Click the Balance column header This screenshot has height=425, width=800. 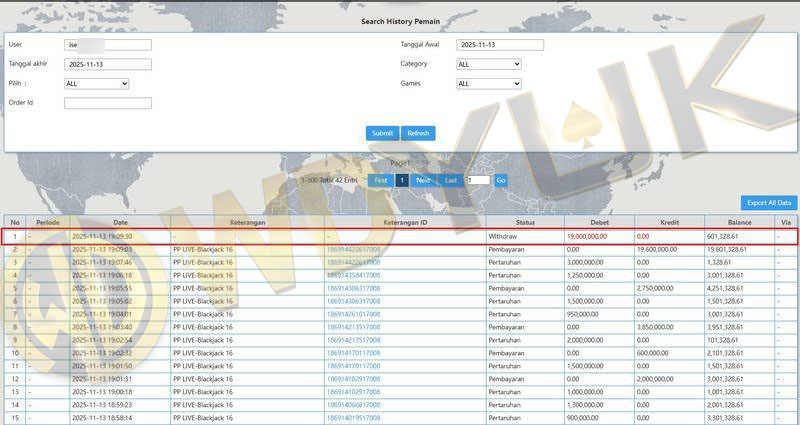coord(740,222)
